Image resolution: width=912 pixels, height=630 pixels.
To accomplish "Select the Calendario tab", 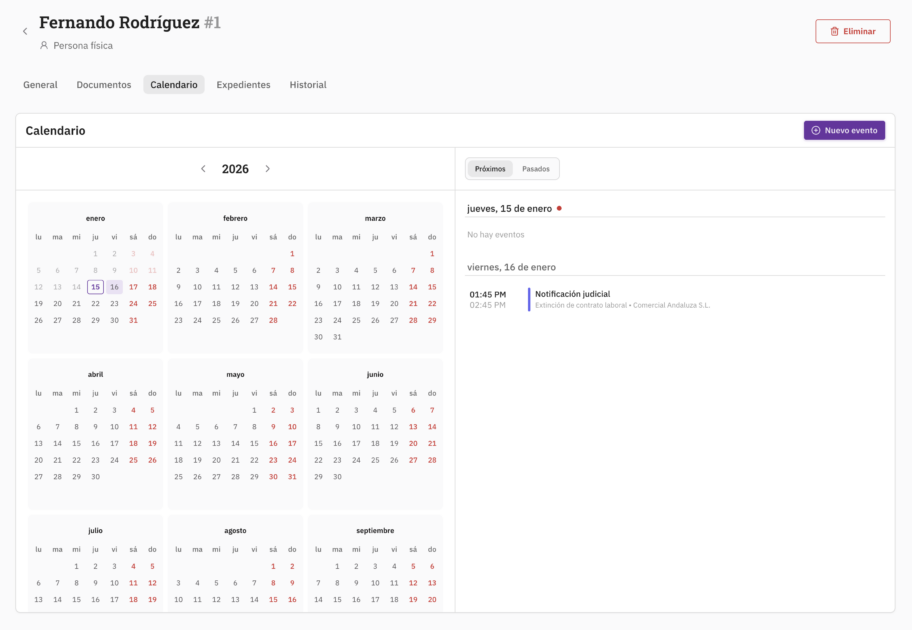I will coord(174,85).
